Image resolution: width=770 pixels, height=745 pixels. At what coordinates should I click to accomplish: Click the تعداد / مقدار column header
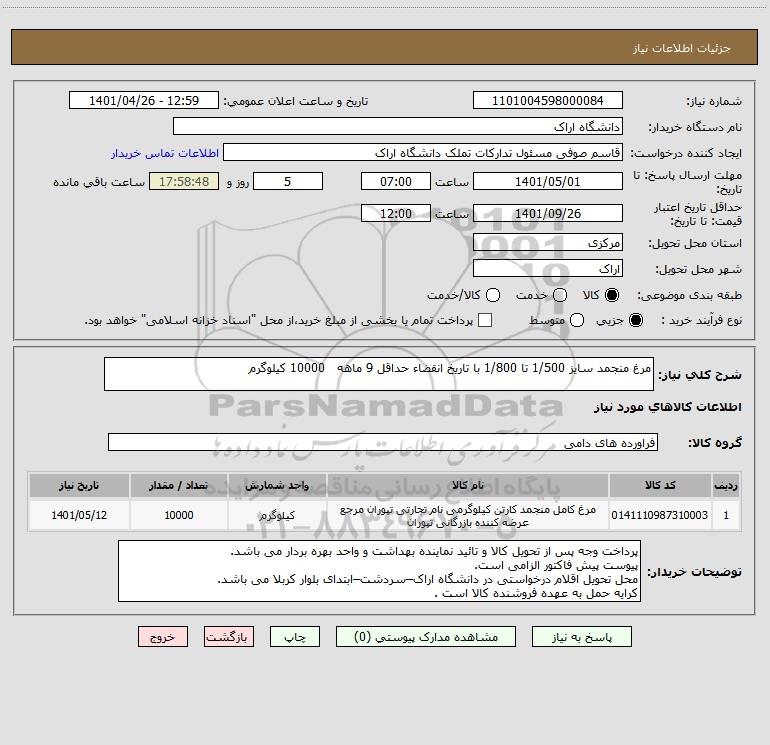coord(179,486)
